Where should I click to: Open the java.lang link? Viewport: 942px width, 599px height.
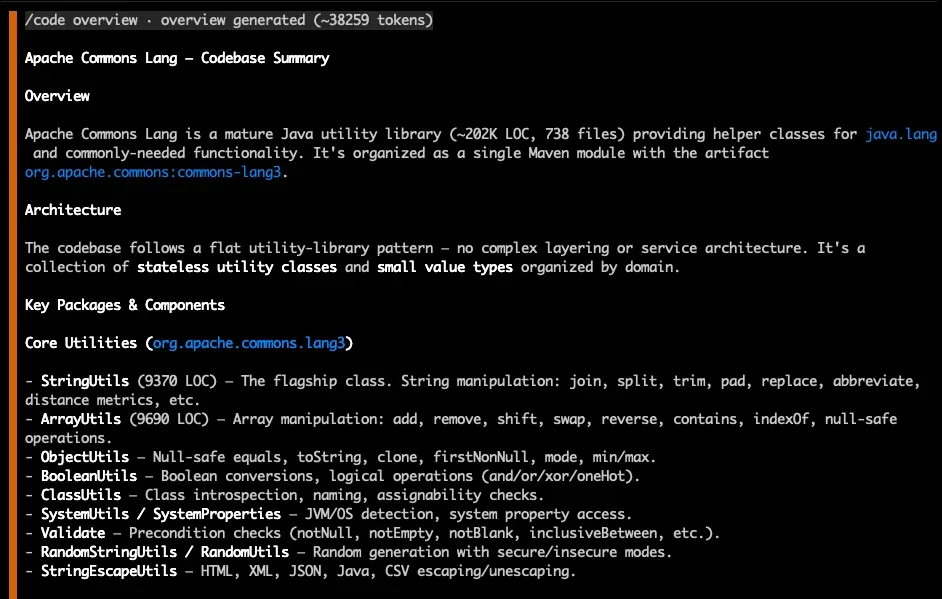(901, 134)
